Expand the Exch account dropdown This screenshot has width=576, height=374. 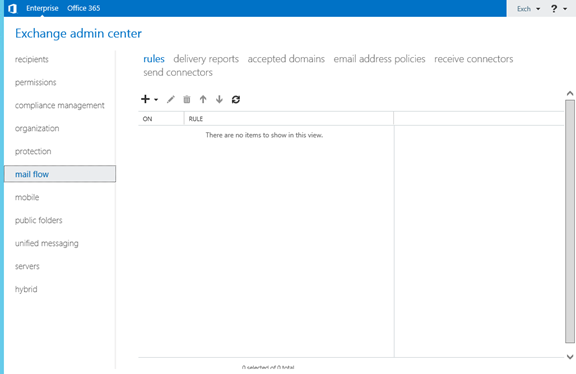click(x=529, y=9)
